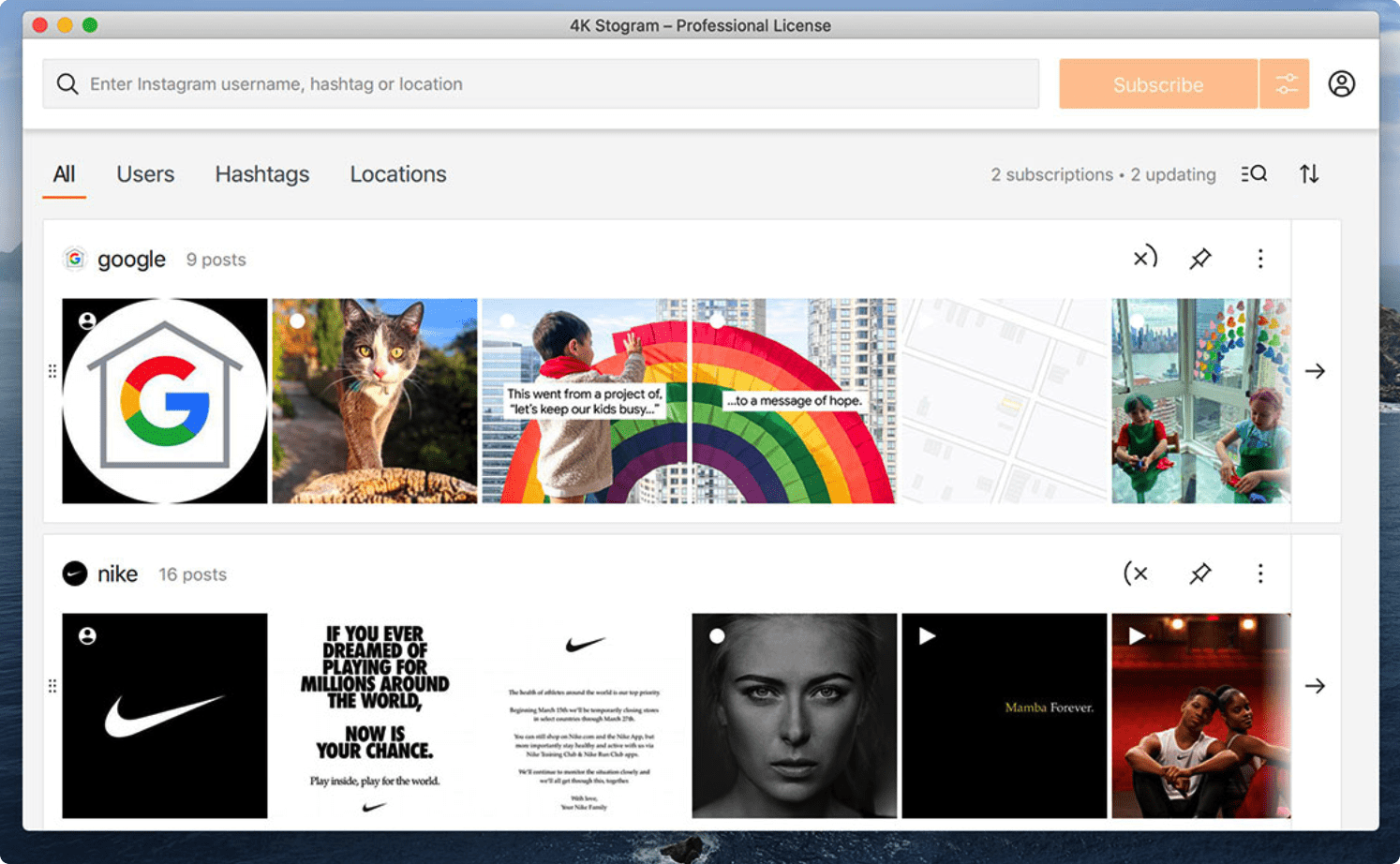Screen dimensions: 1400x864
Task: Click the nike account avatar
Action: point(74,574)
